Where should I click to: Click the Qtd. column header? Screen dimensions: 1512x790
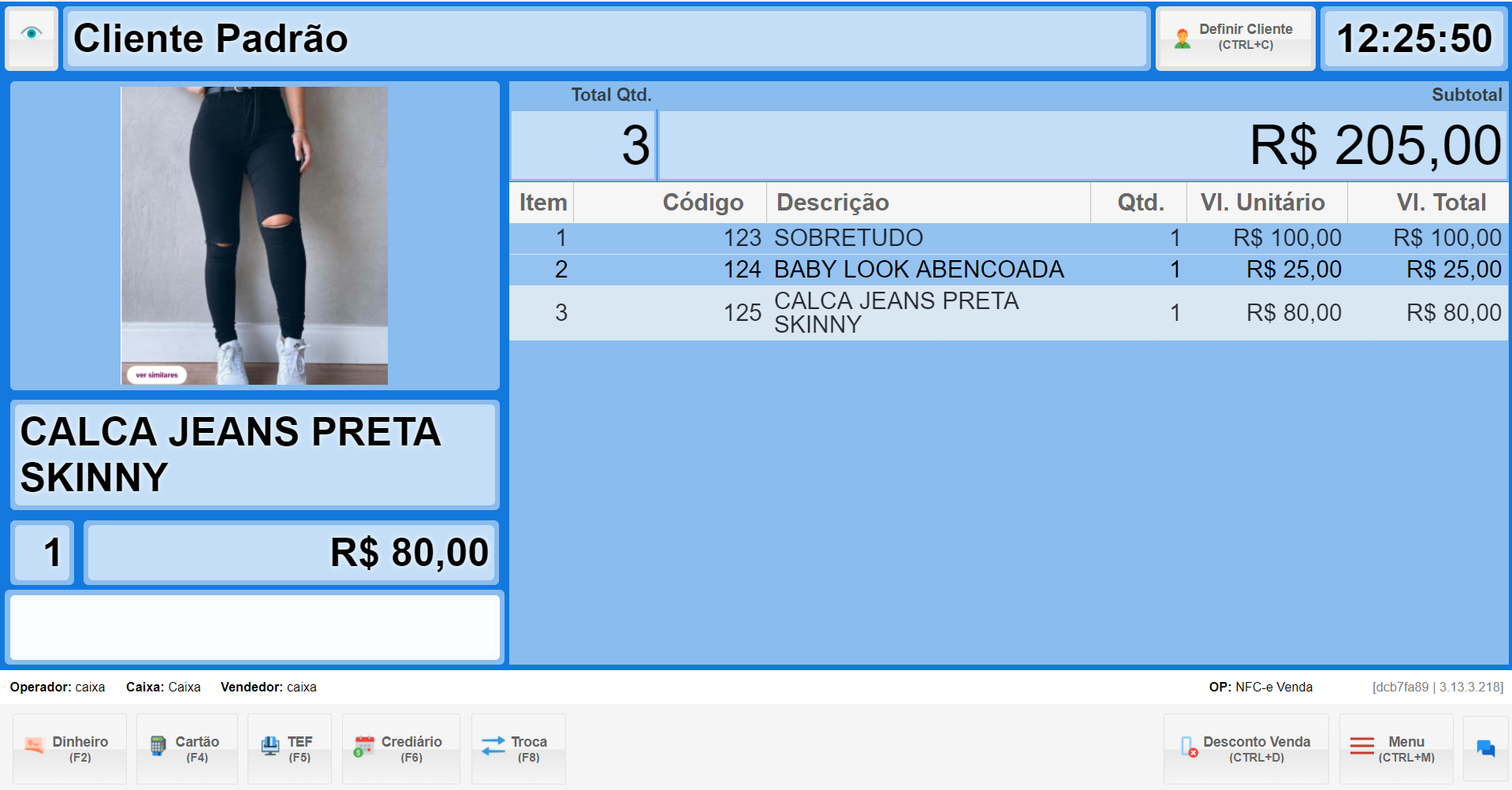click(x=1139, y=203)
